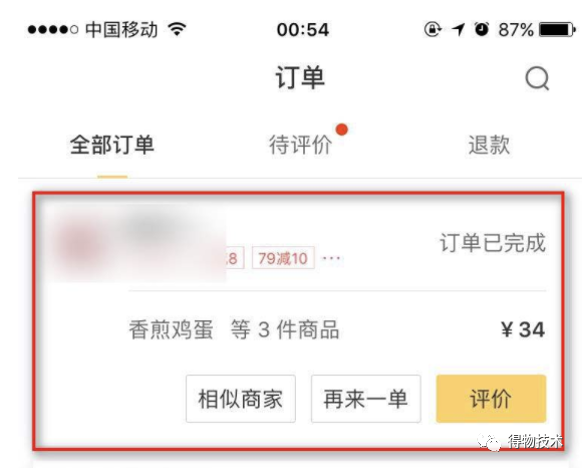Viewport: 582px width, 468px height.
Task: Open the 退款 tab
Action: tap(489, 145)
